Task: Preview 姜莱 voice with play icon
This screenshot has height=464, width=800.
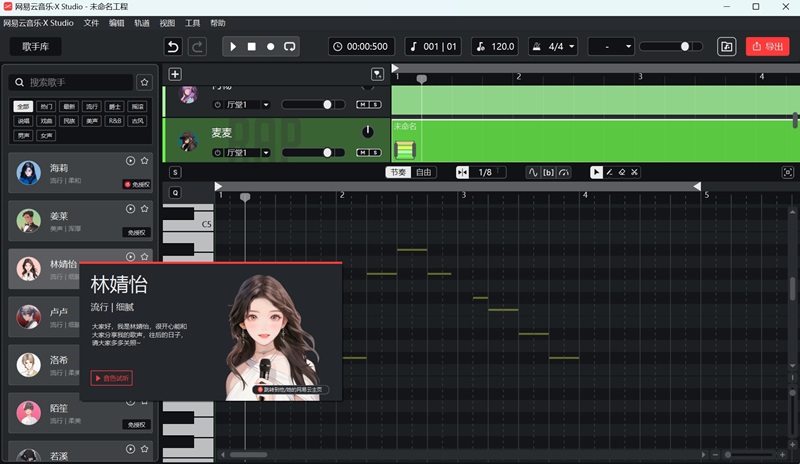Action: 131,208
